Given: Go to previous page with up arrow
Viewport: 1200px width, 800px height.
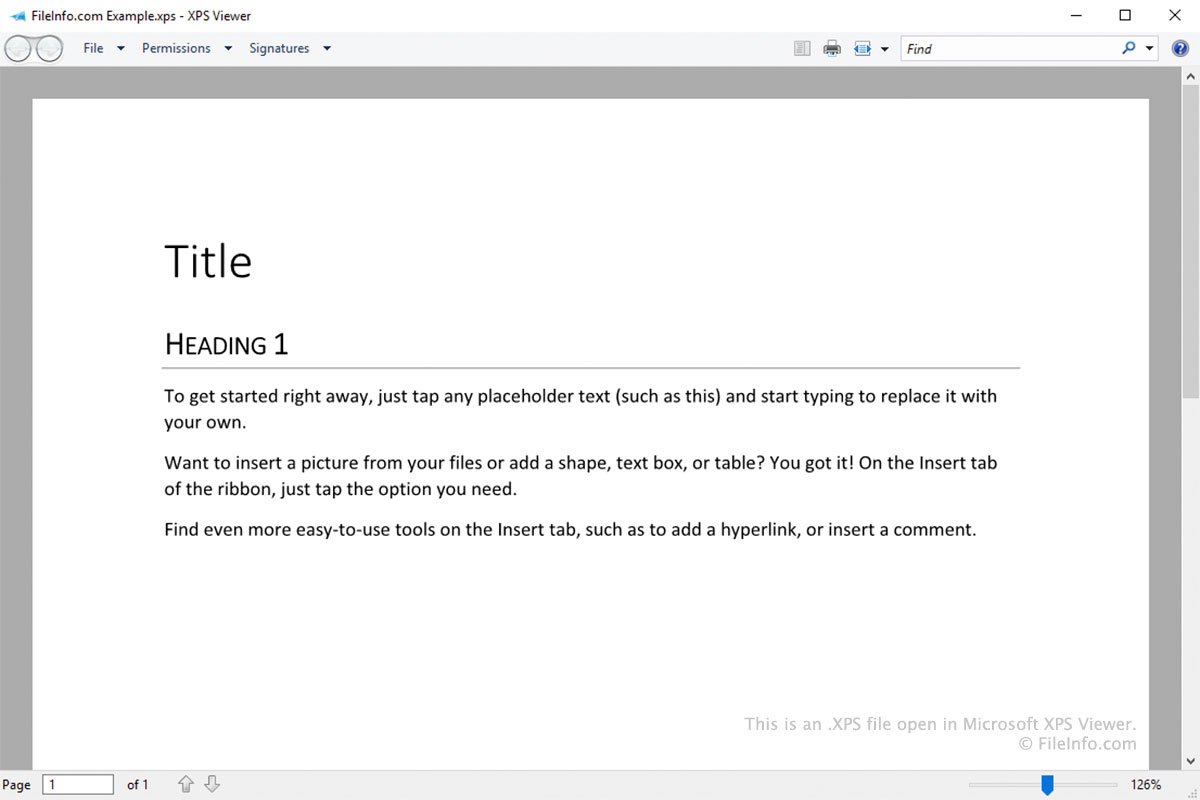Looking at the screenshot, I should pos(186,785).
